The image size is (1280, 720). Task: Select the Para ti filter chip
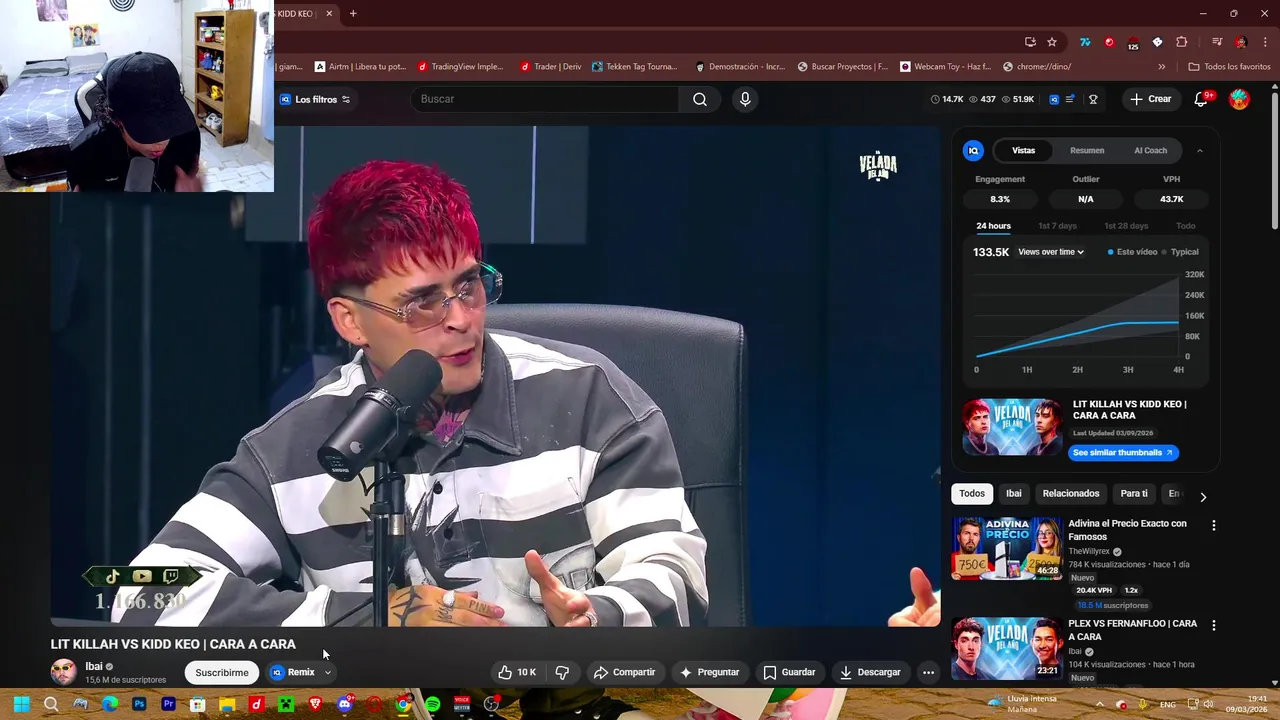(x=1134, y=493)
